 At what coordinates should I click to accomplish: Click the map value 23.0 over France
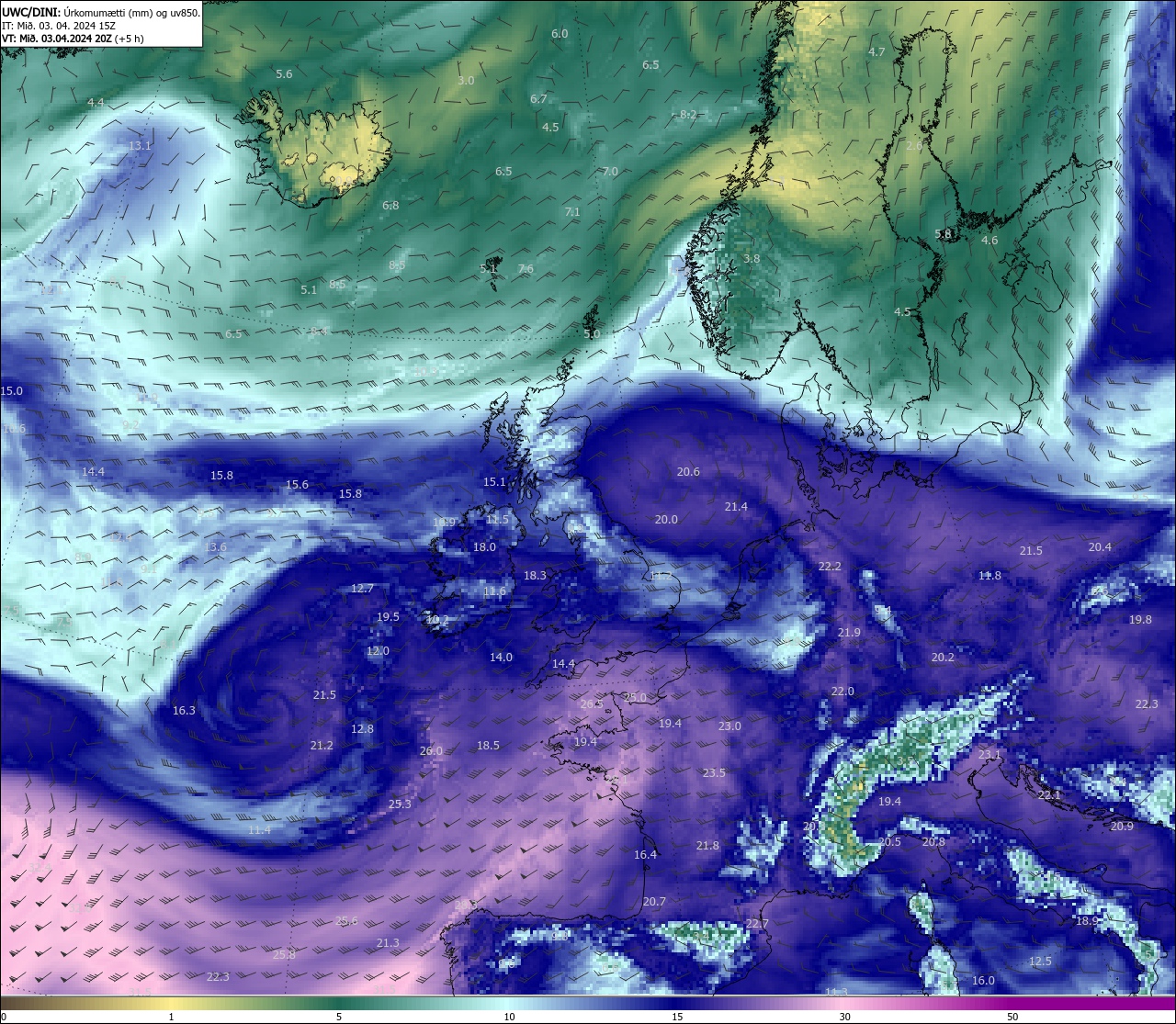[729, 726]
